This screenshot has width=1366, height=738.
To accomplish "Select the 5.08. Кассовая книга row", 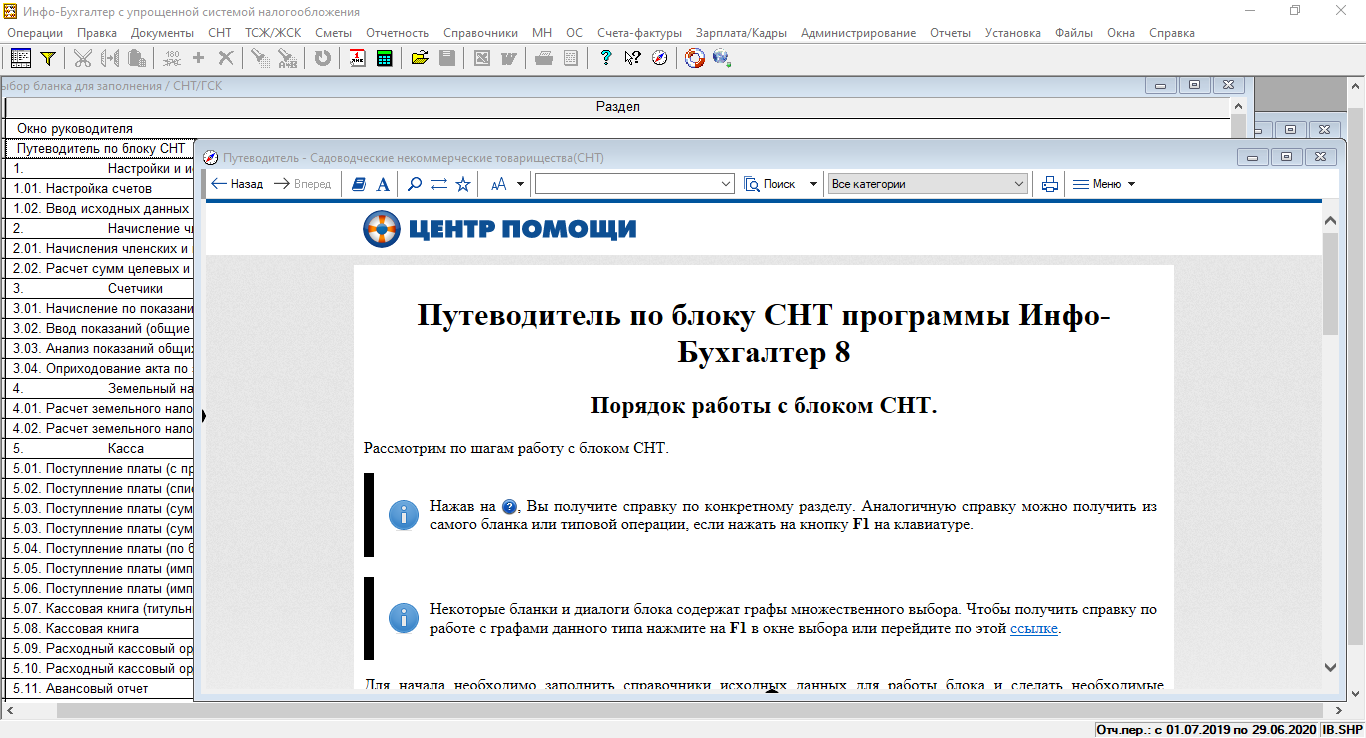I will [100, 628].
